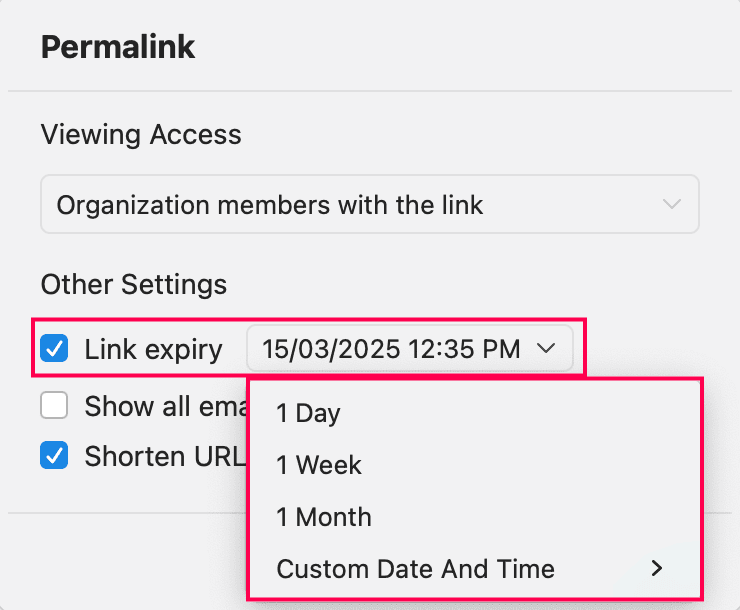This screenshot has width=740, height=610.
Task: Click the down chevron in Viewing Access box
Action: click(x=672, y=205)
